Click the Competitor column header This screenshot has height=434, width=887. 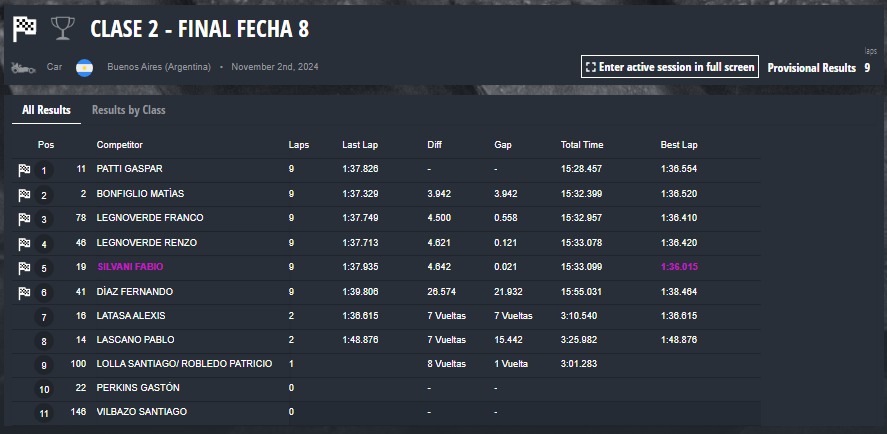coord(119,145)
